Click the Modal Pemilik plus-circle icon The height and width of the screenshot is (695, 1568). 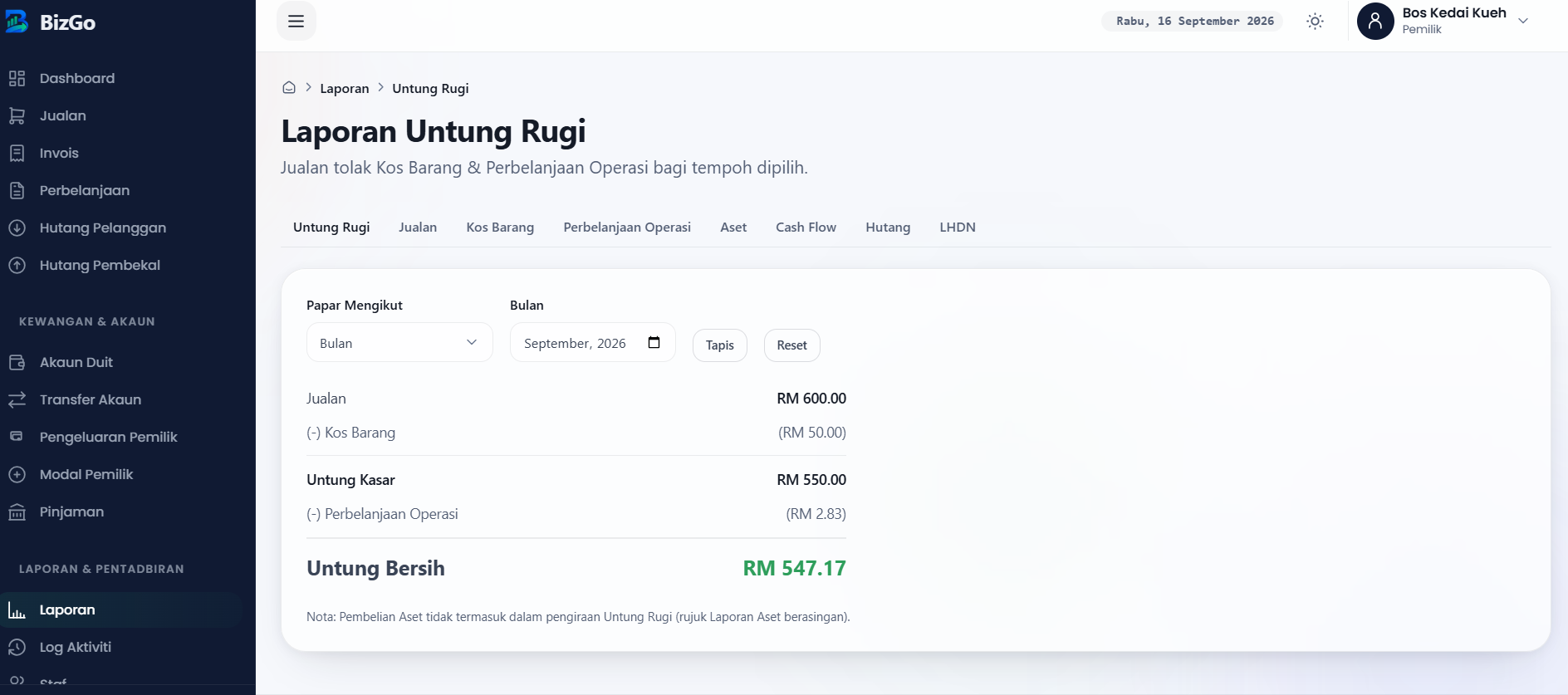(17, 475)
